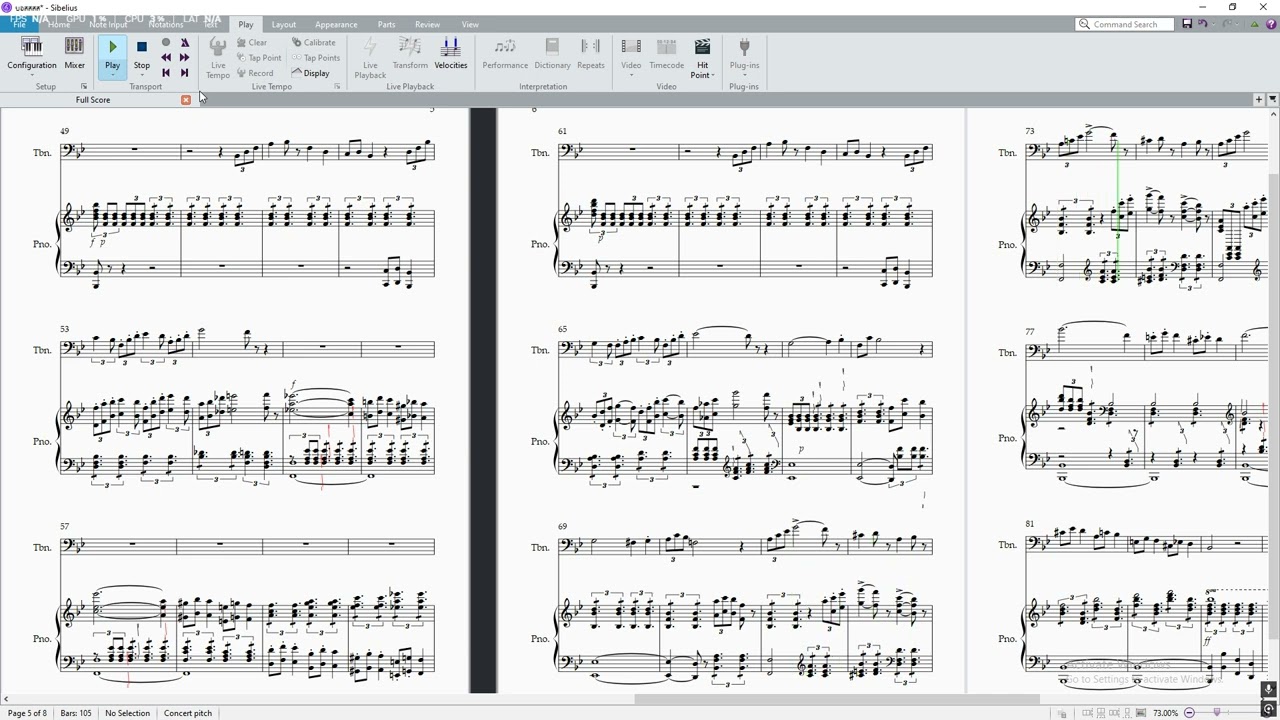Viewport: 1280px width, 720px height.
Task: Toggle Live Playback
Action: (370, 58)
